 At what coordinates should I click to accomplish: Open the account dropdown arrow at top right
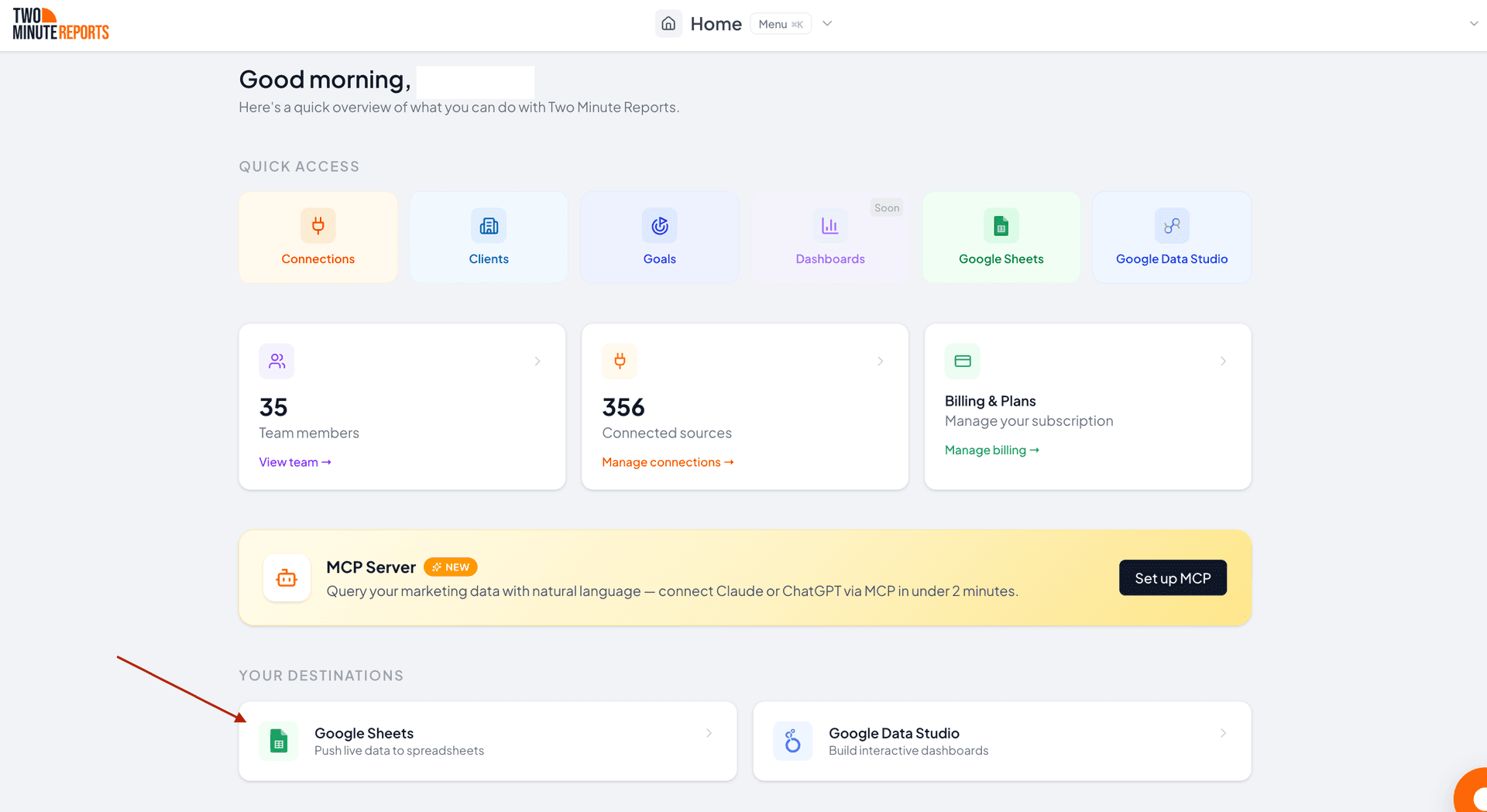1473,24
